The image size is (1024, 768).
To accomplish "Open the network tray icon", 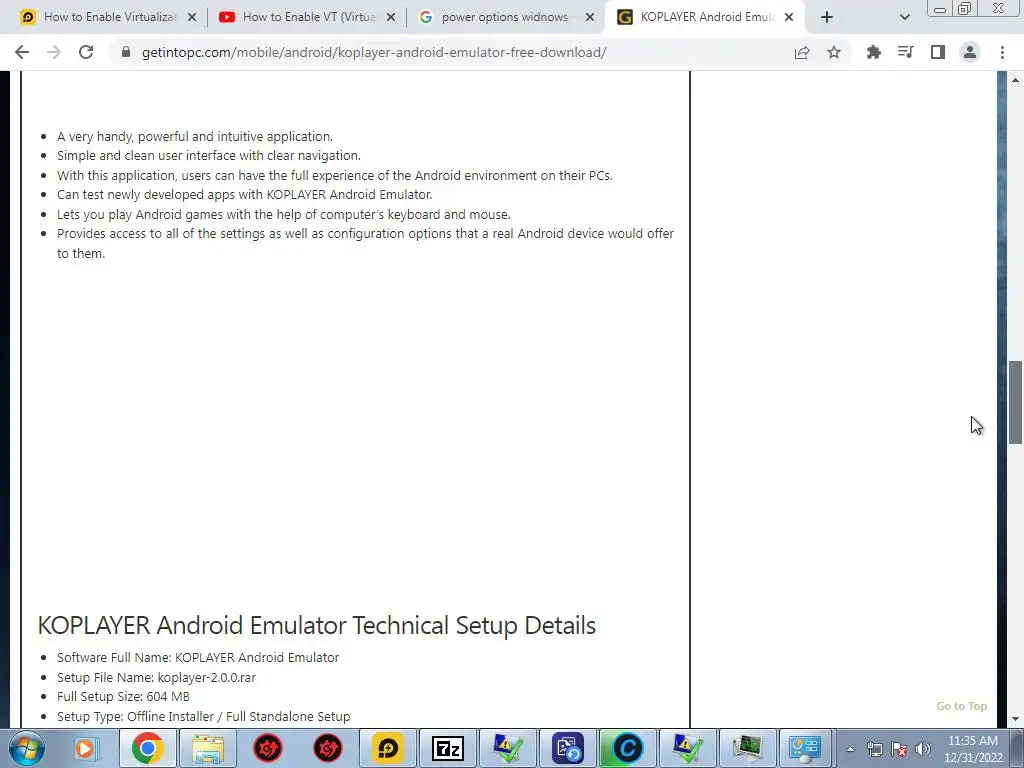I will (x=874, y=749).
